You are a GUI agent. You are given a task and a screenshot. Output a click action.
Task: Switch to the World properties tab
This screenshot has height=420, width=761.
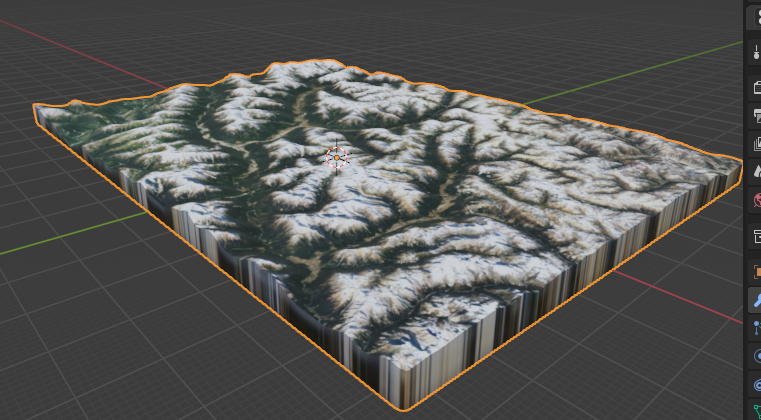[x=755, y=201]
